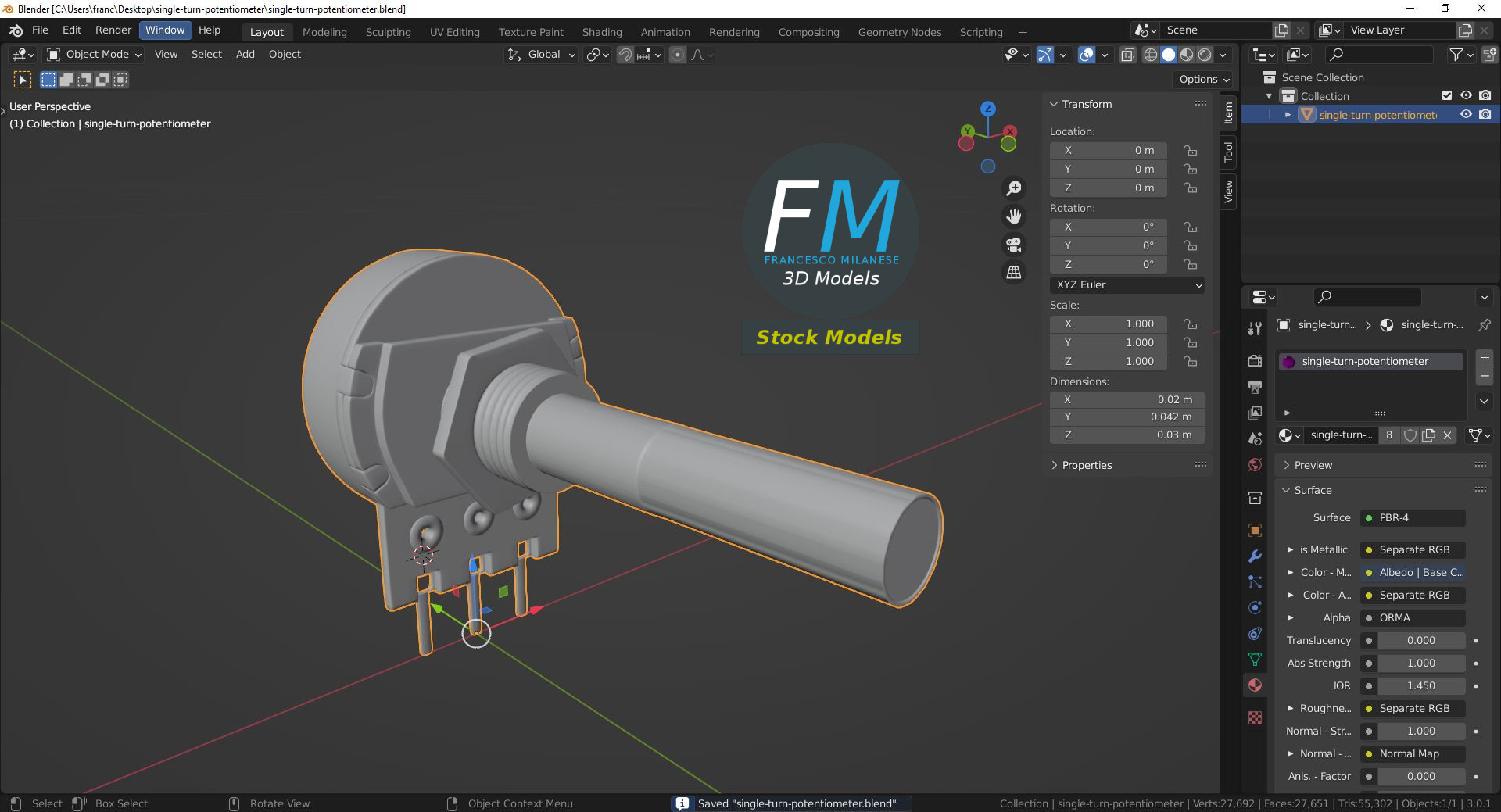Click the Normal Map input button
Viewport: 1501px width, 812px height.
click(x=1413, y=754)
